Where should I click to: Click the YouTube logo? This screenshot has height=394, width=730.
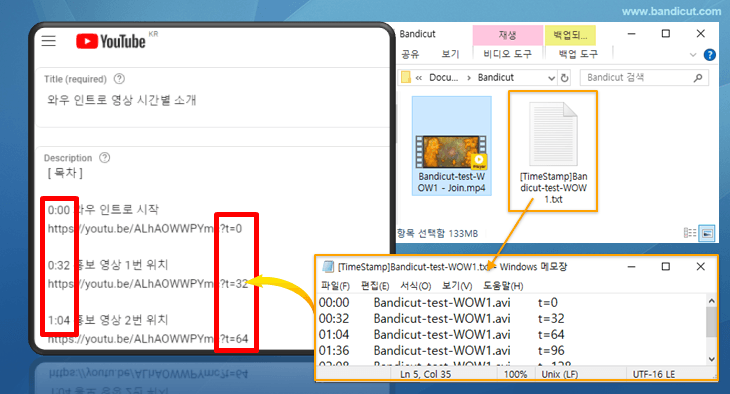click(111, 41)
